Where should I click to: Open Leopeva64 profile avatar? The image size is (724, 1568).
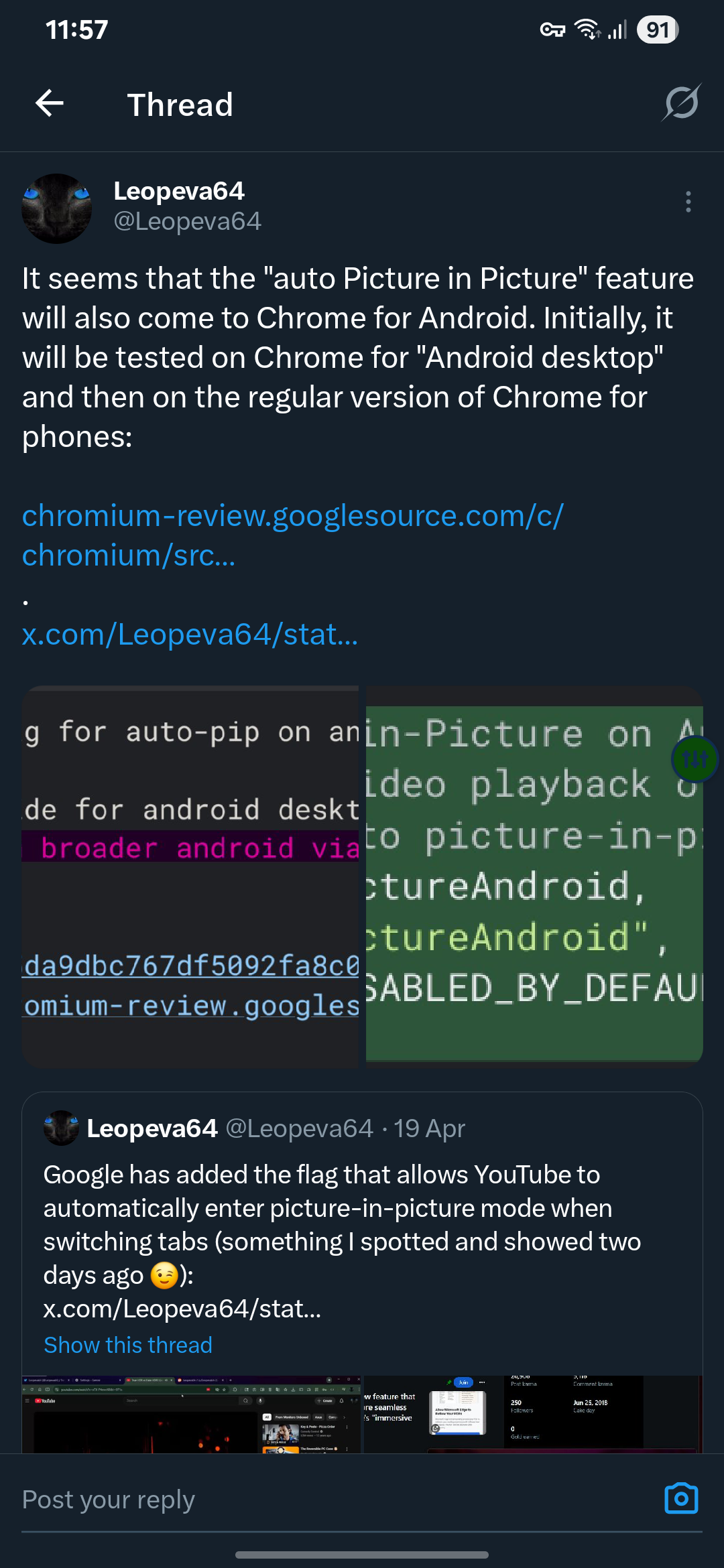click(x=57, y=208)
